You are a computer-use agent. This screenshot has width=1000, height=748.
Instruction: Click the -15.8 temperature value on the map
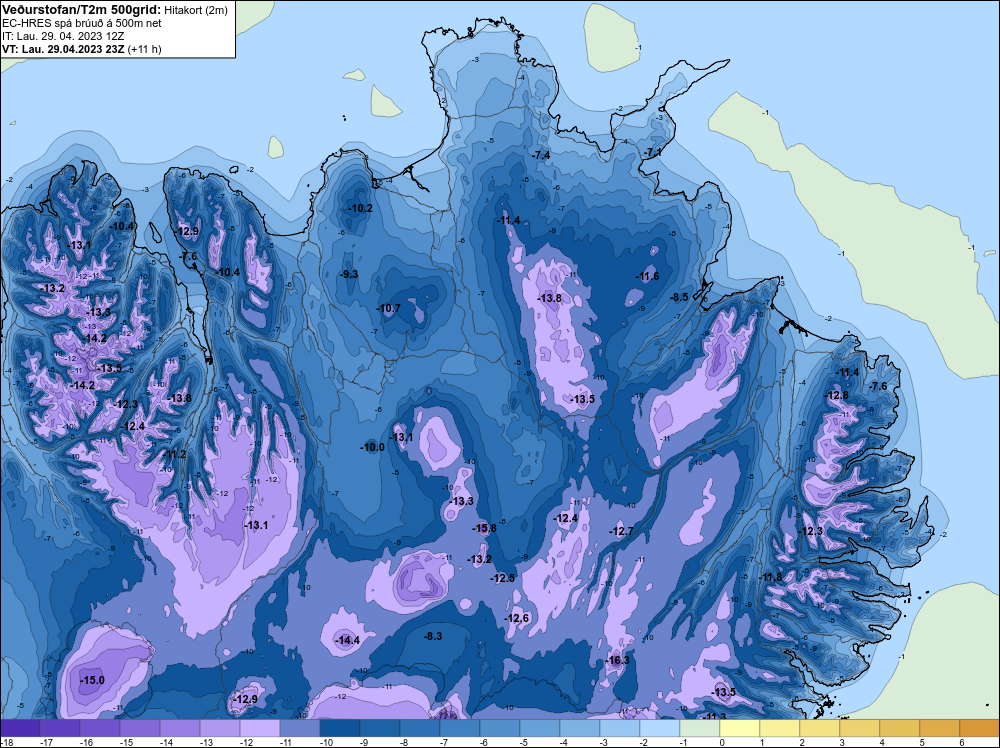click(x=484, y=528)
